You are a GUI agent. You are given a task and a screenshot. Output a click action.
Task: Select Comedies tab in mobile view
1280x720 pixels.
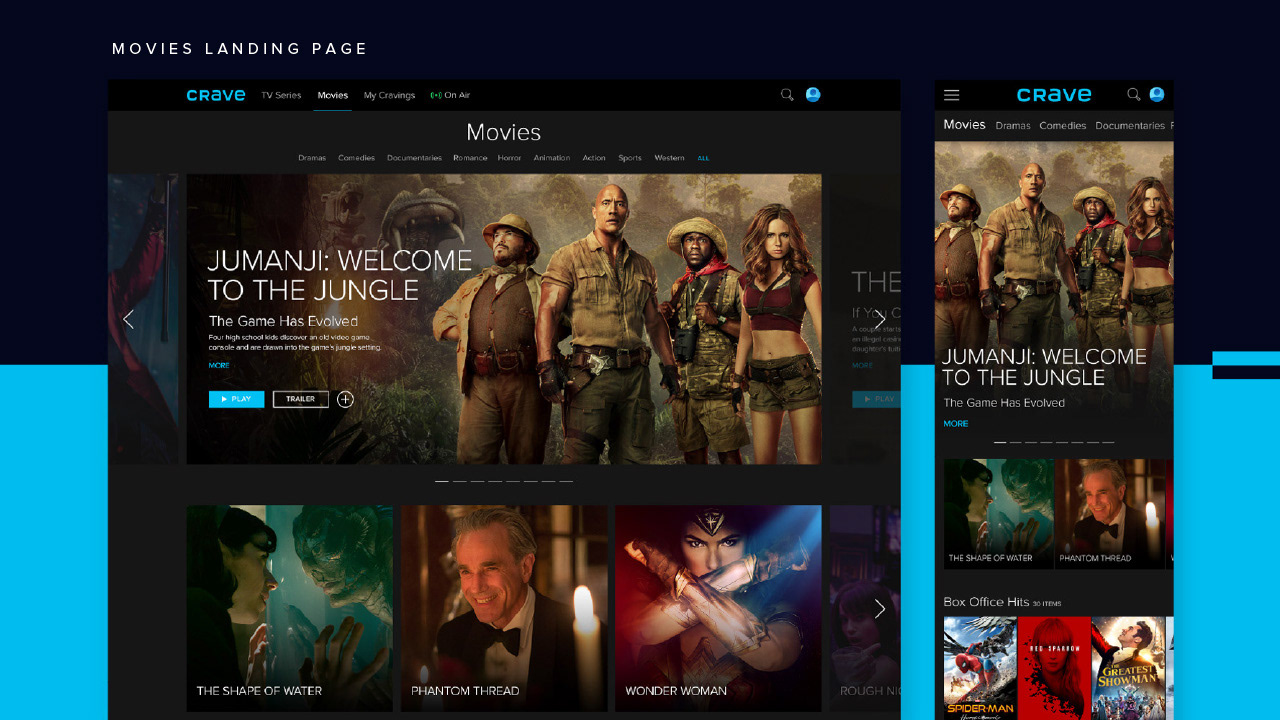pos(1063,126)
